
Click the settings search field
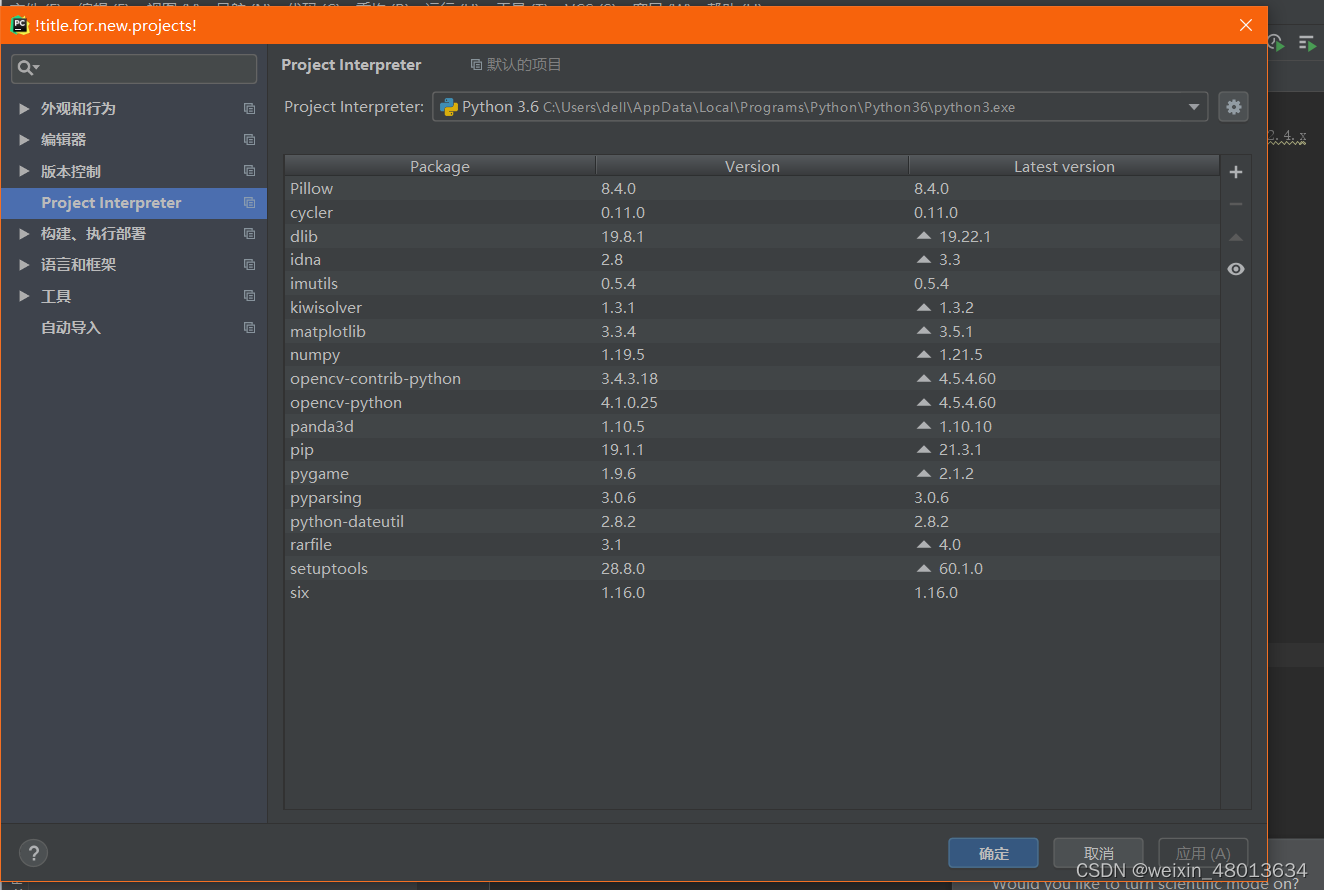pyautogui.click(x=134, y=68)
